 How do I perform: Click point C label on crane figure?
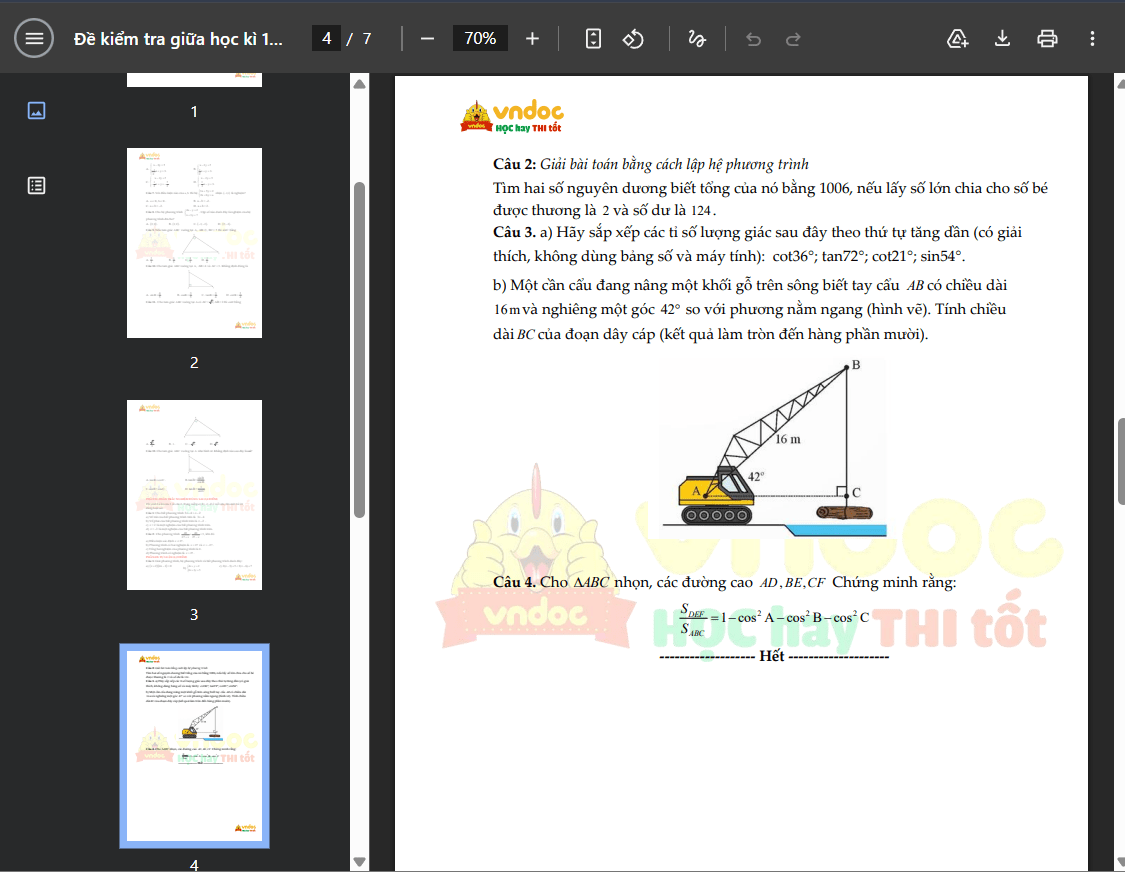pos(856,492)
